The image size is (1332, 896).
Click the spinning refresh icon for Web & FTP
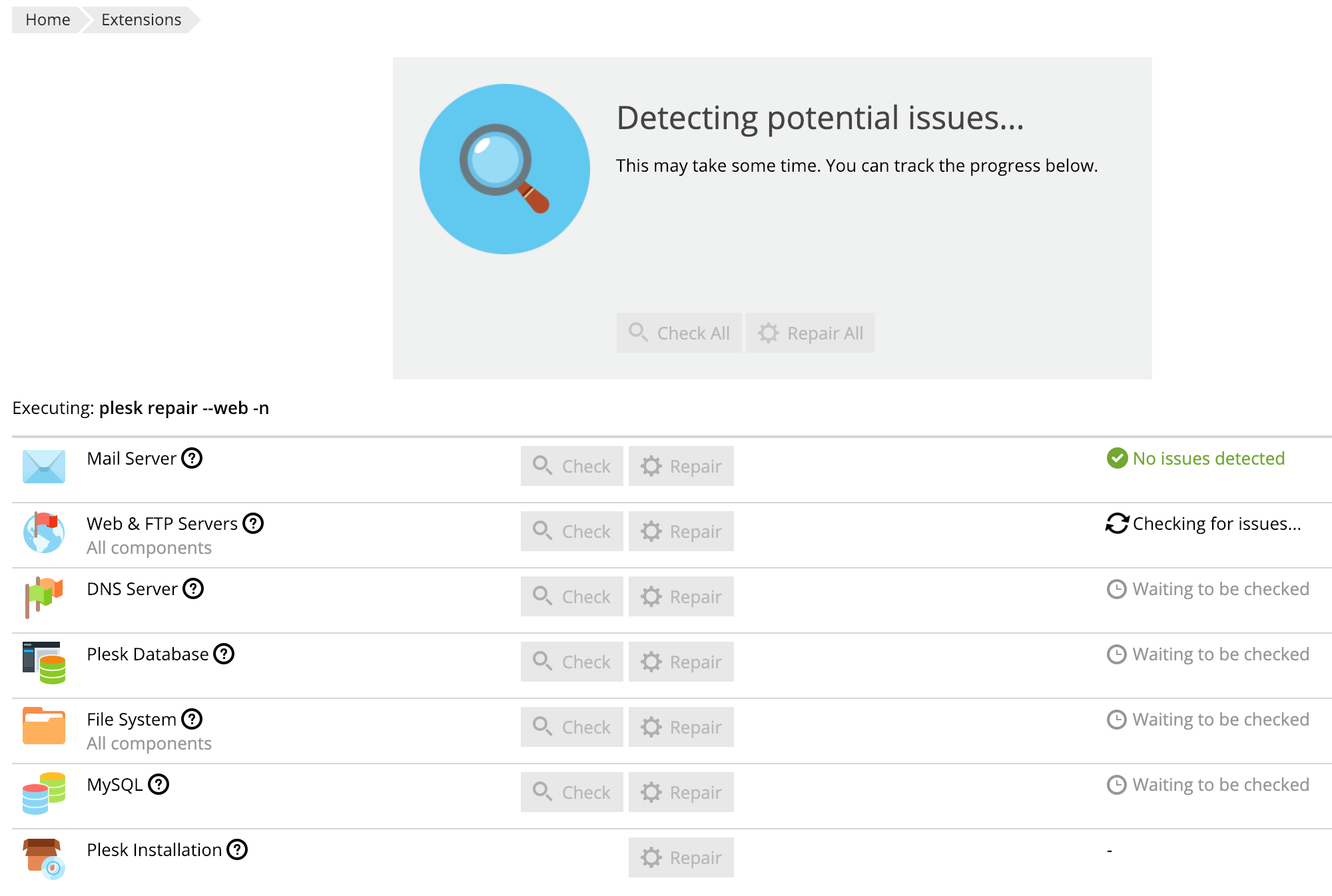point(1117,523)
